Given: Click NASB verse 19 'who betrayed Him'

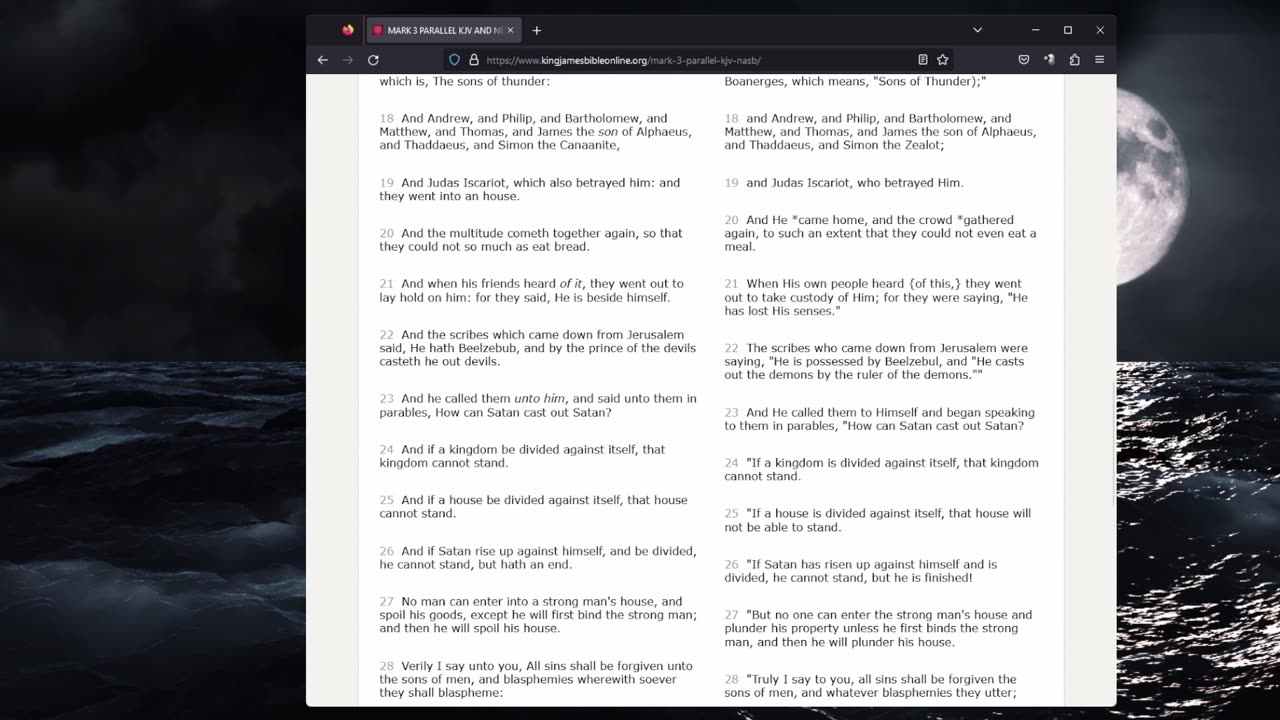Looking at the screenshot, I should [844, 183].
